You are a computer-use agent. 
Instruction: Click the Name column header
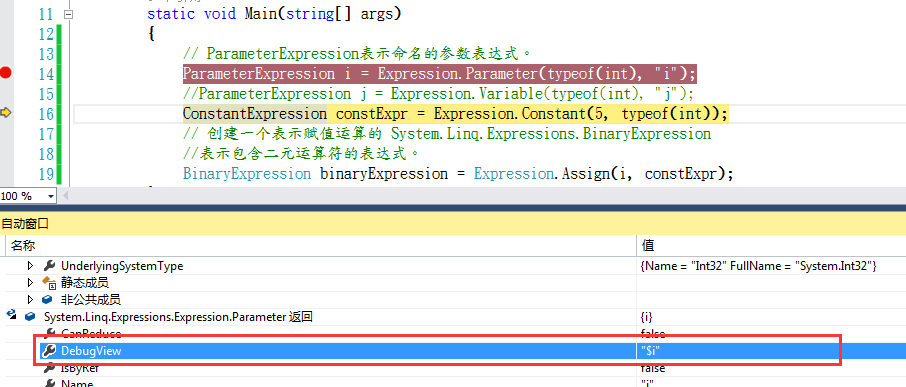(x=320, y=245)
